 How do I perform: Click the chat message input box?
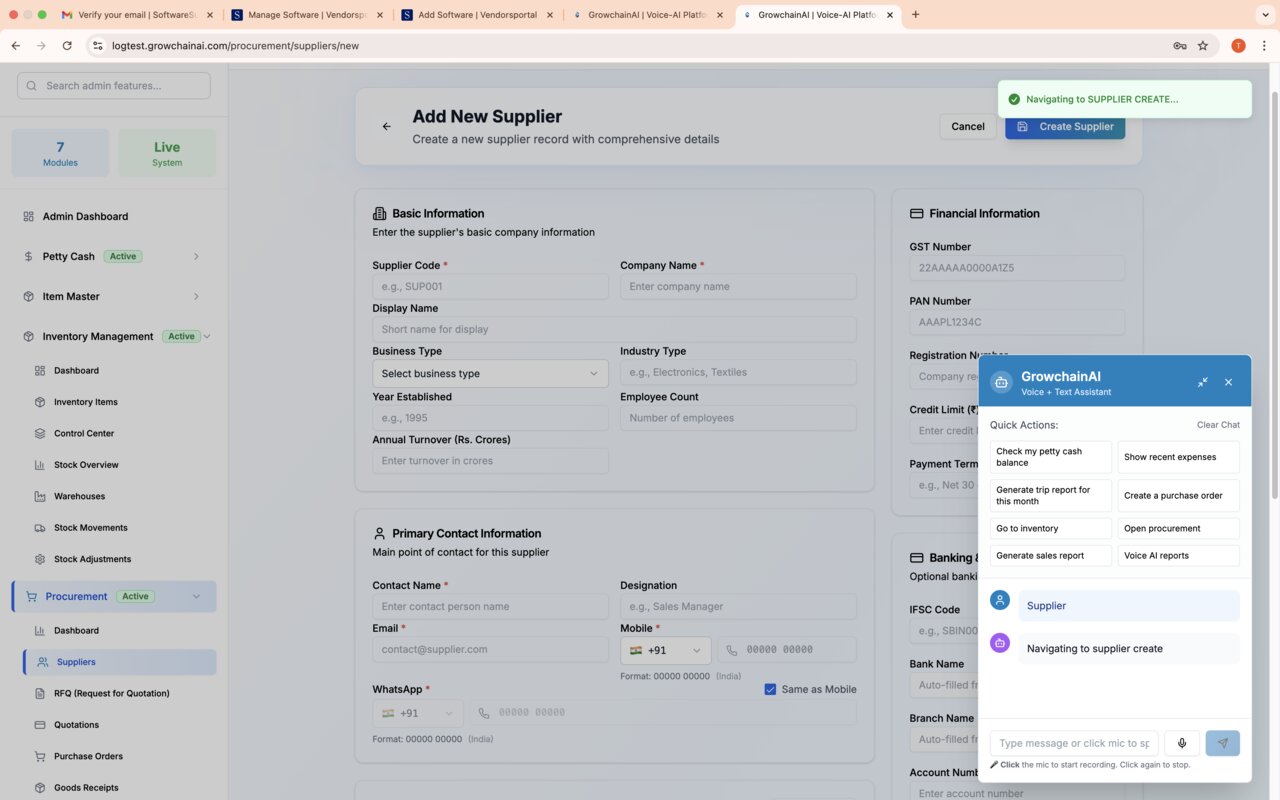click(x=1074, y=743)
